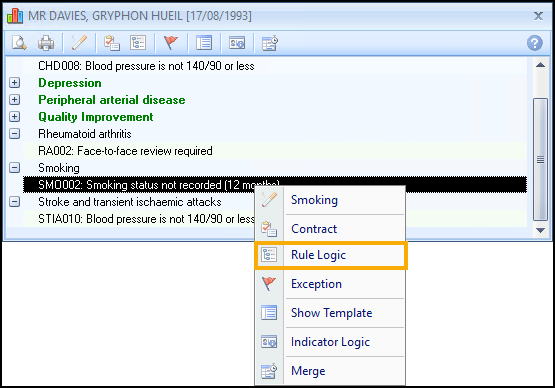This screenshot has width=555, height=388.
Task: Expand the Depression category
Action: [x=15, y=82]
